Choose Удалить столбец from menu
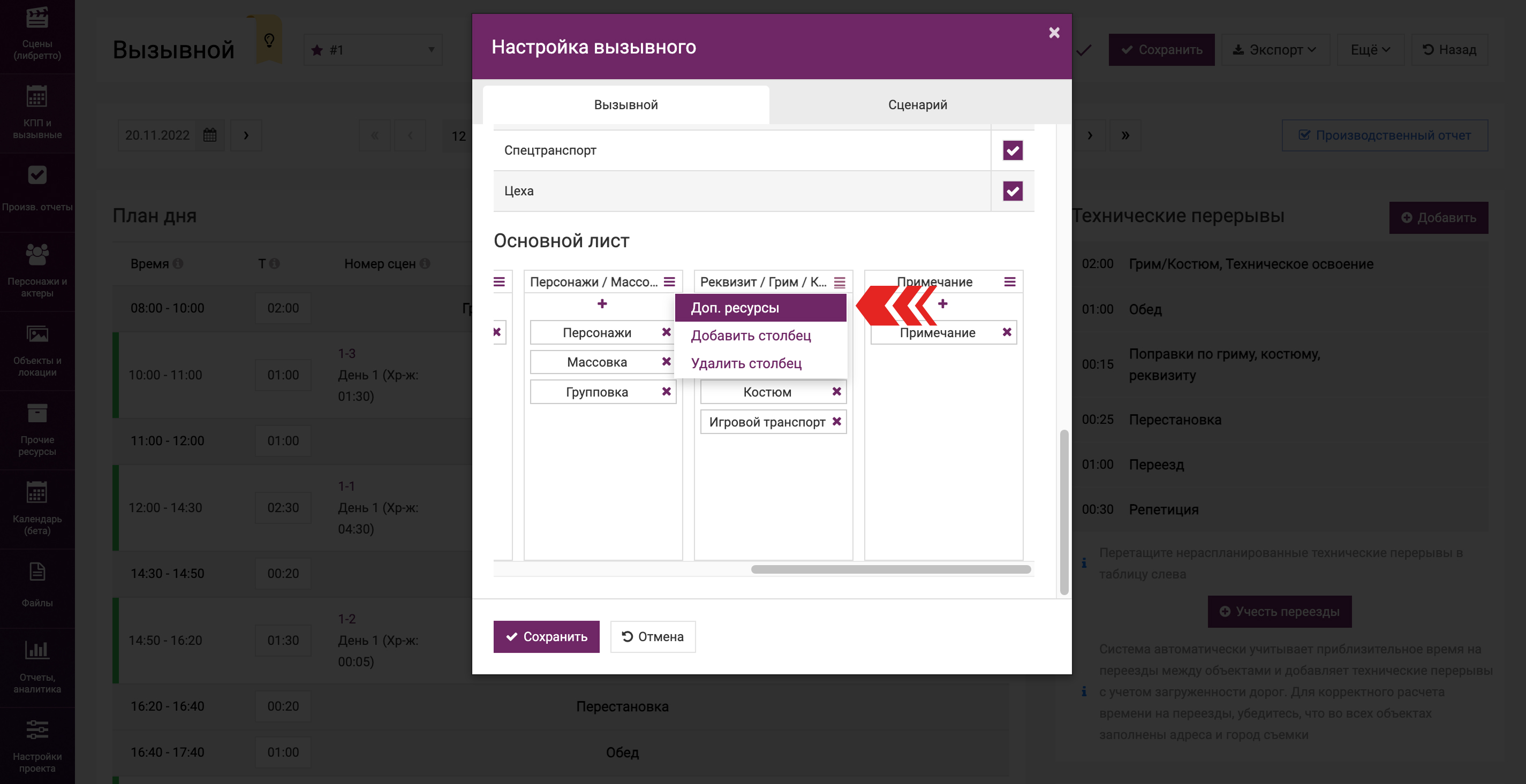This screenshot has height=784, width=1526. click(x=761, y=363)
